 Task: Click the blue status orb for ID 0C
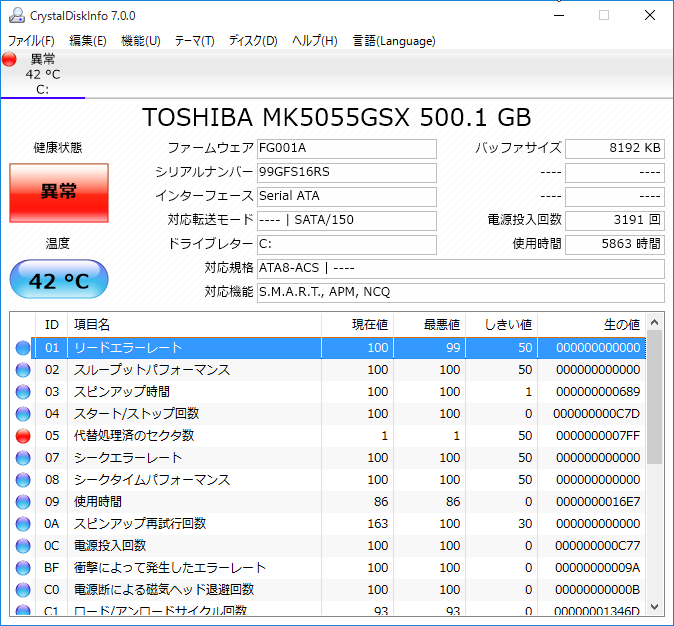23,546
